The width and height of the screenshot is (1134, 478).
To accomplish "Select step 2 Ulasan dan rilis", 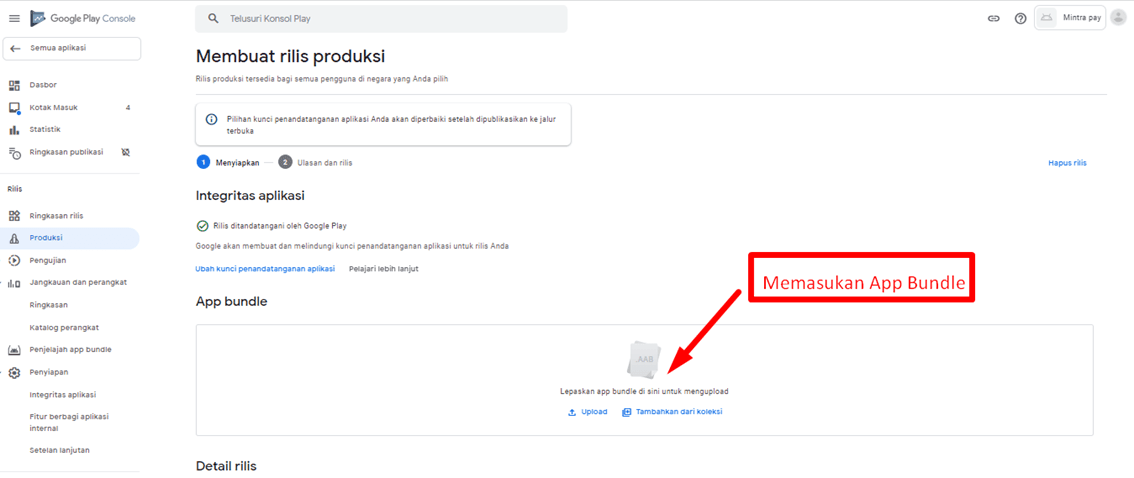I will 315,163.
